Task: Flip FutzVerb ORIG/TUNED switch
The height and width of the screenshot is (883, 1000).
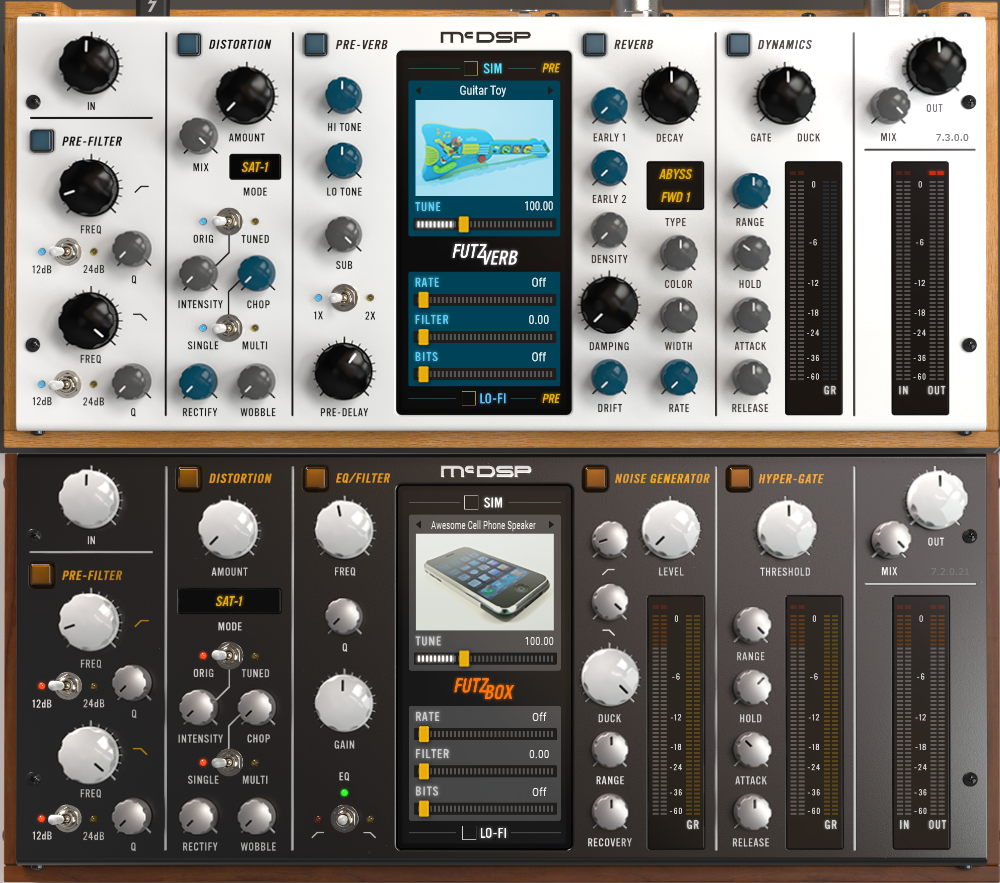Action: click(x=228, y=221)
